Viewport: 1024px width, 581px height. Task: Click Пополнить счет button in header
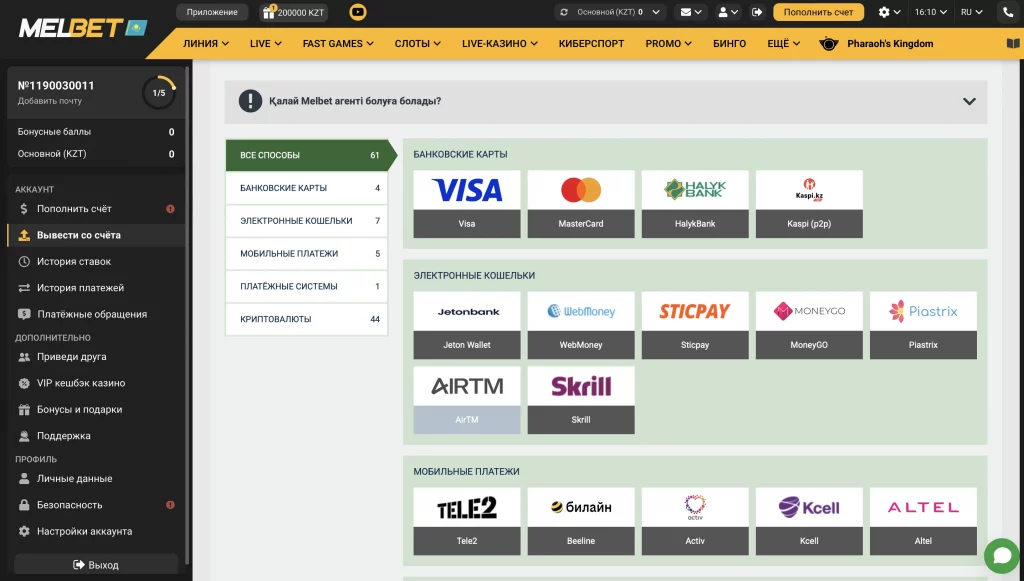pyautogui.click(x=818, y=12)
